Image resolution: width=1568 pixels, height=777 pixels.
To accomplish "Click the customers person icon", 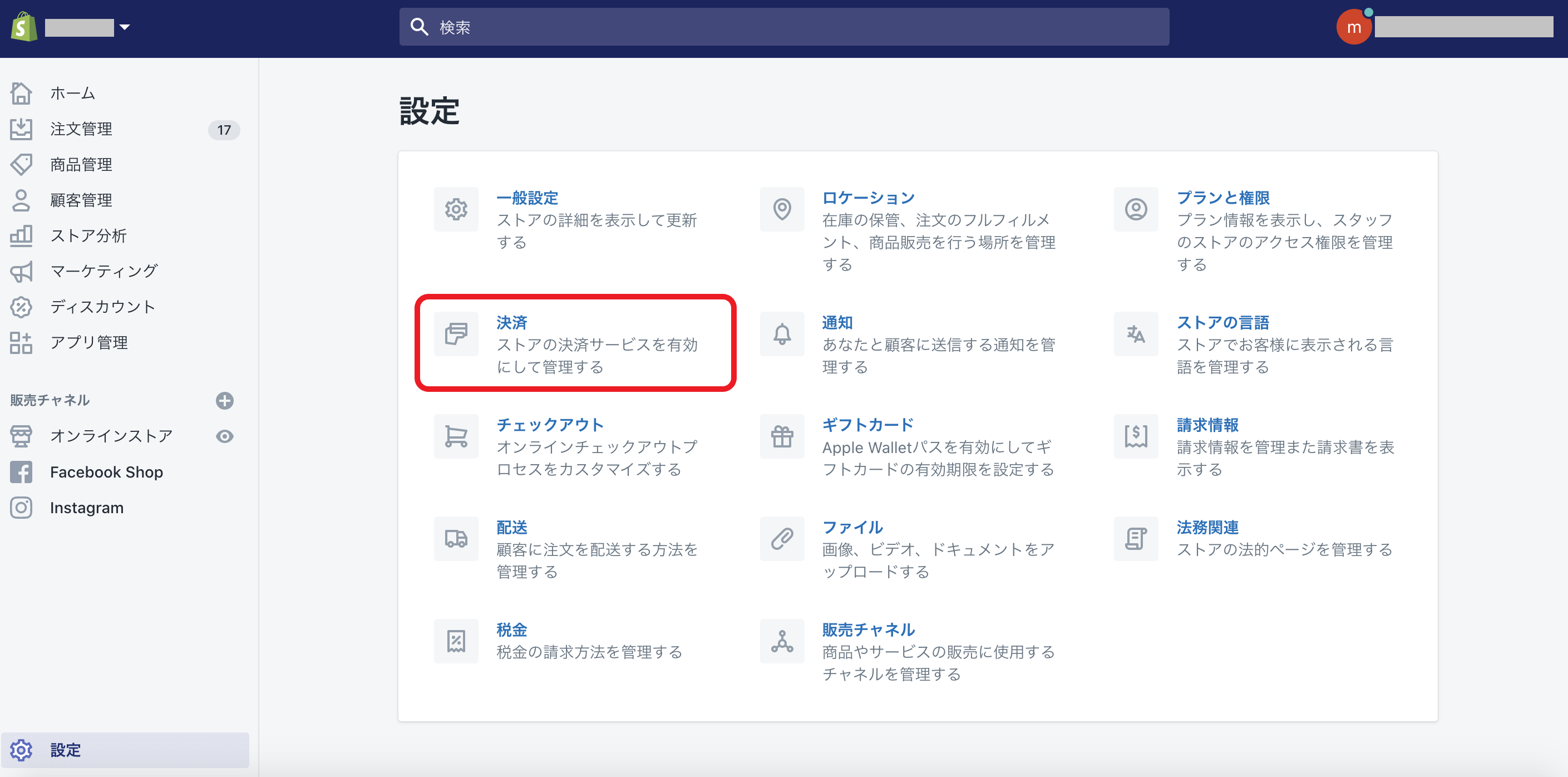I will coord(21,200).
